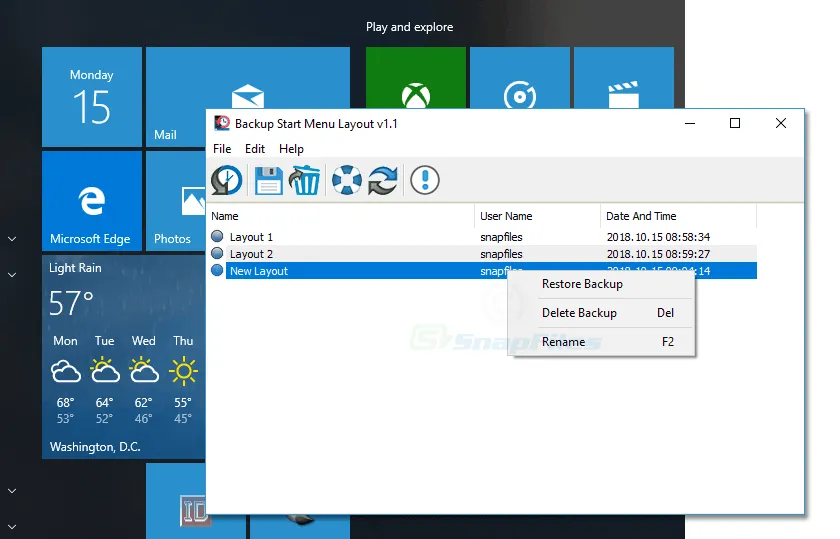Screen dimensions: 840x539
Task: Click the exclamation mark about icon
Action: 425,180
